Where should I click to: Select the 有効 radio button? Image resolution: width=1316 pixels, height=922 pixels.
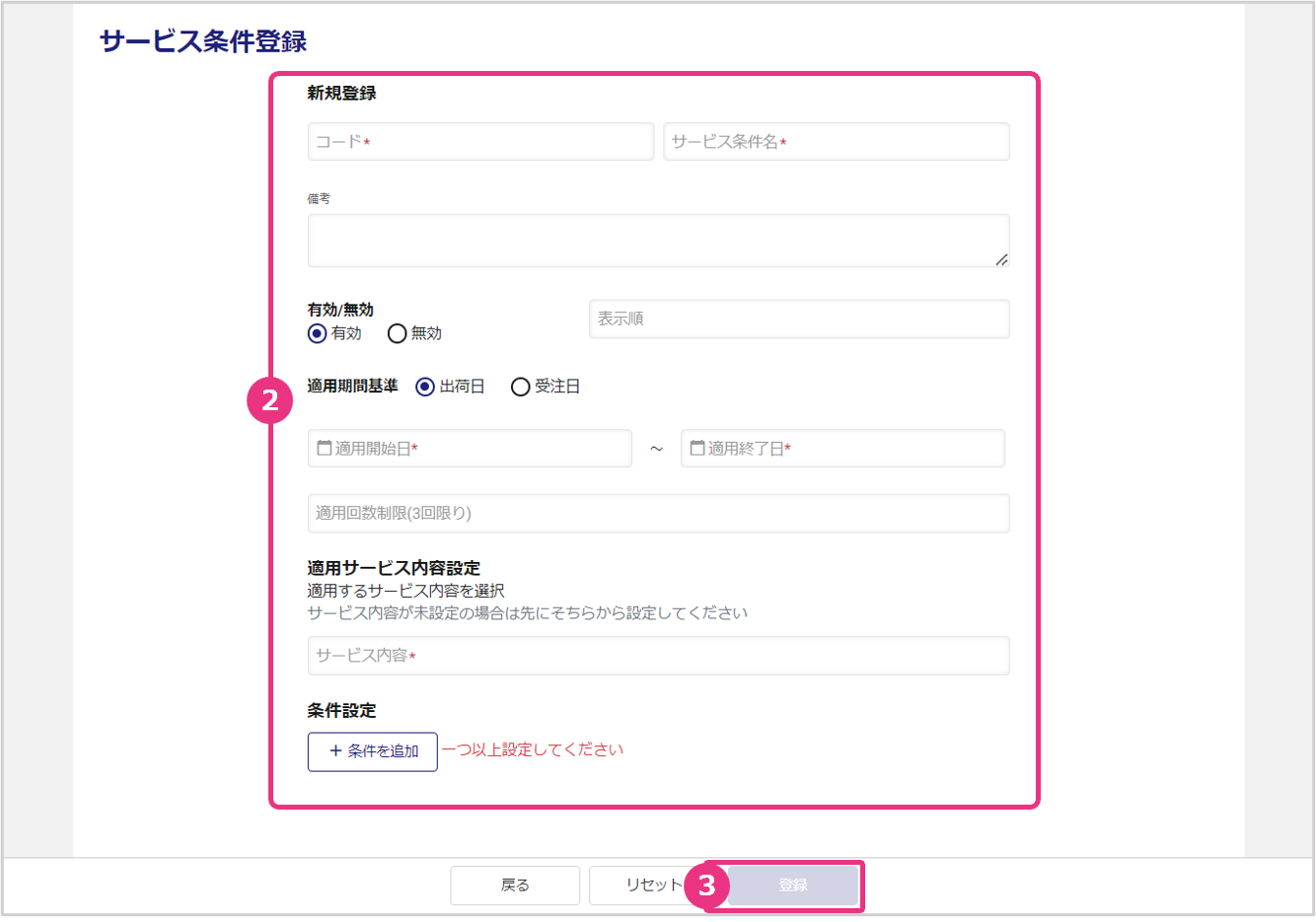317,333
